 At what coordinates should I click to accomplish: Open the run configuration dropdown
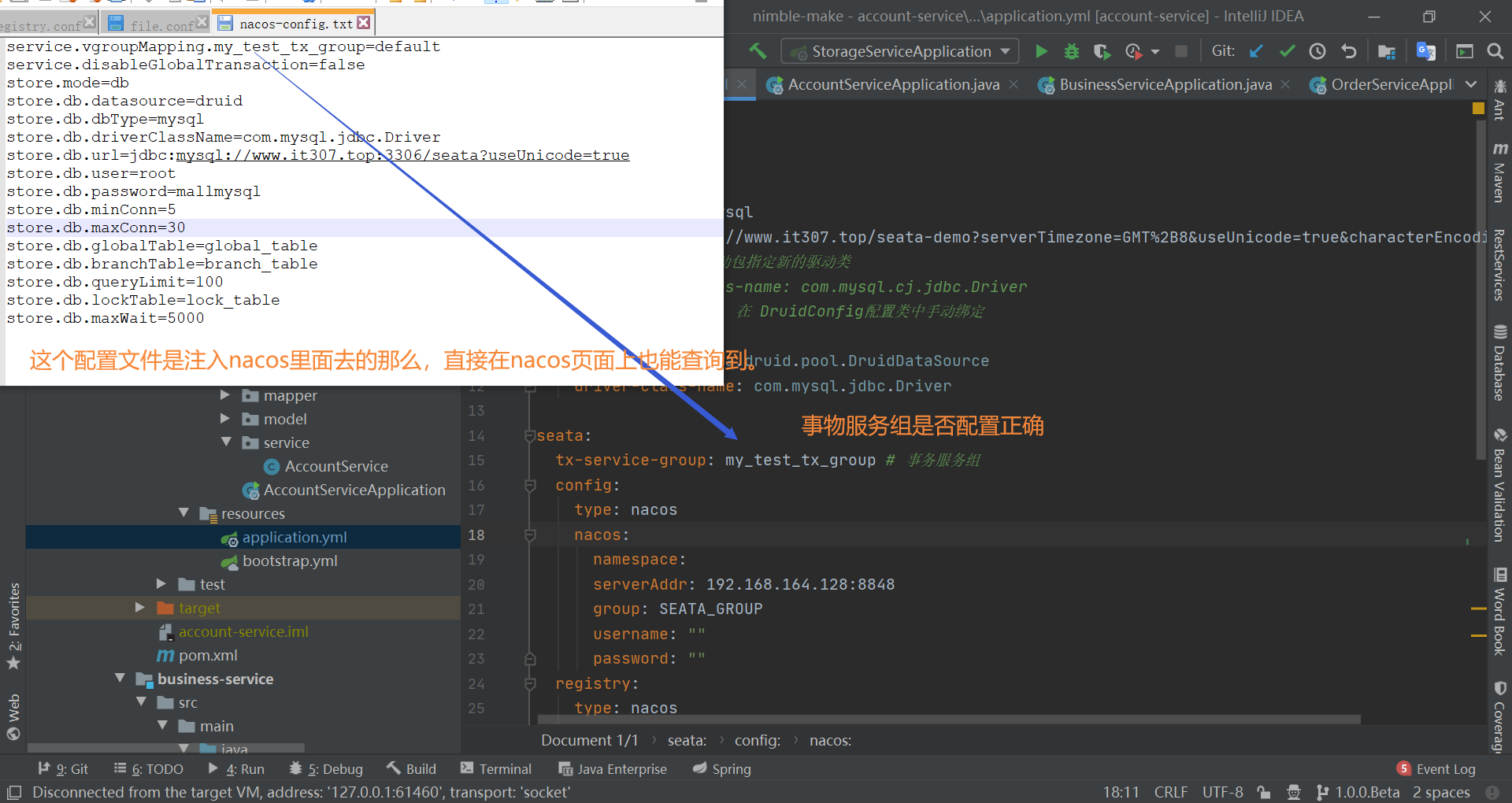click(x=899, y=50)
